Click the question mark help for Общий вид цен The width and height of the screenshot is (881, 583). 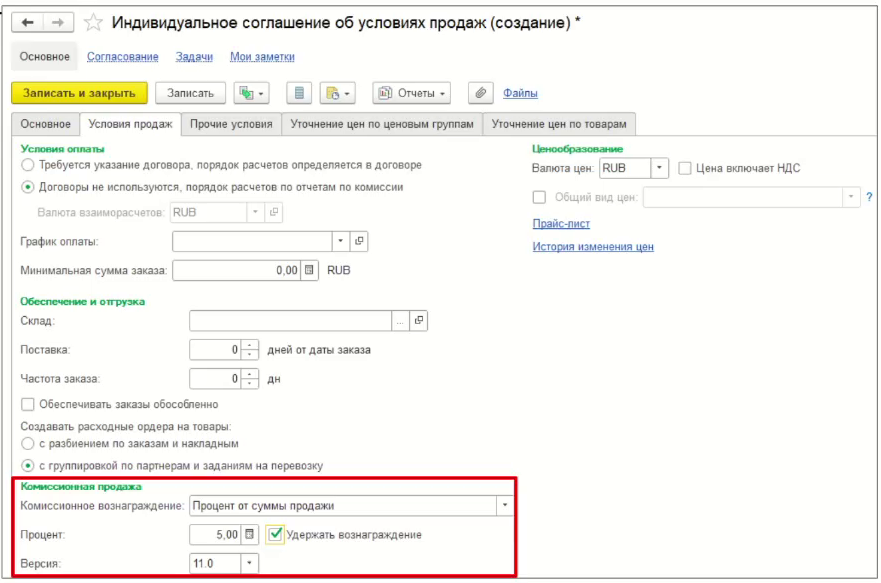[869, 197]
